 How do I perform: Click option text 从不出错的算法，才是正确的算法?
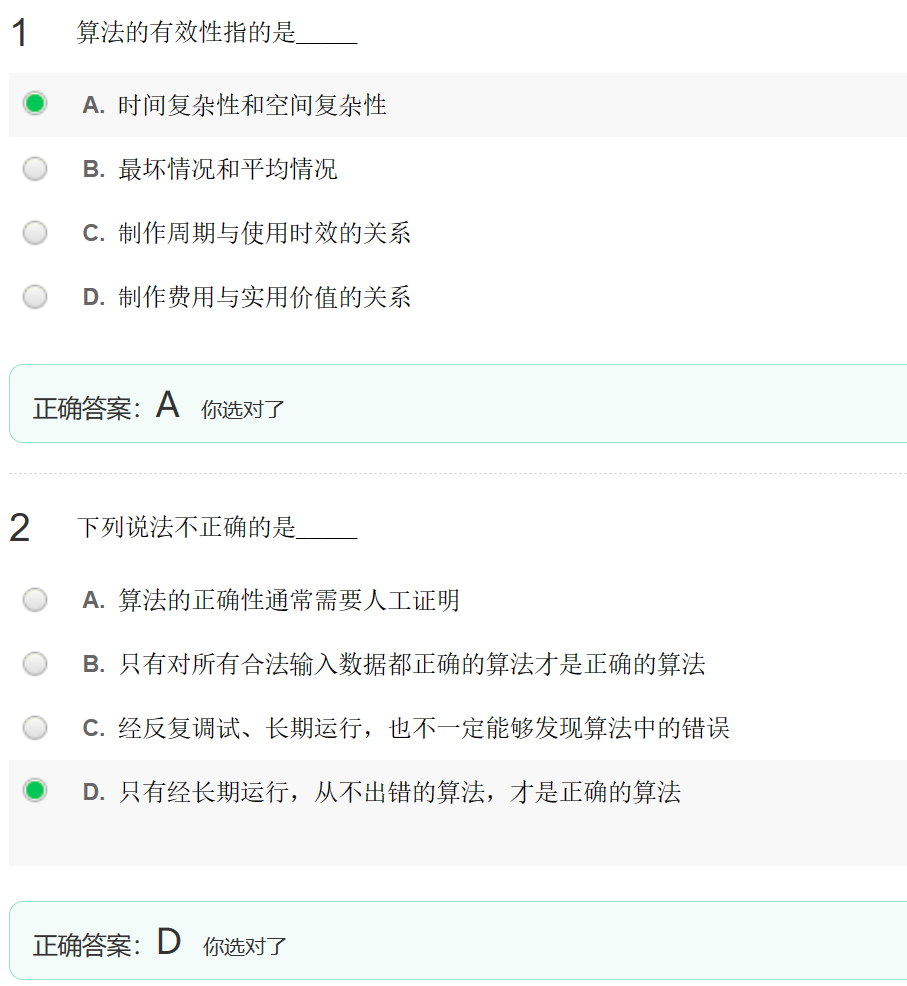coord(498,792)
